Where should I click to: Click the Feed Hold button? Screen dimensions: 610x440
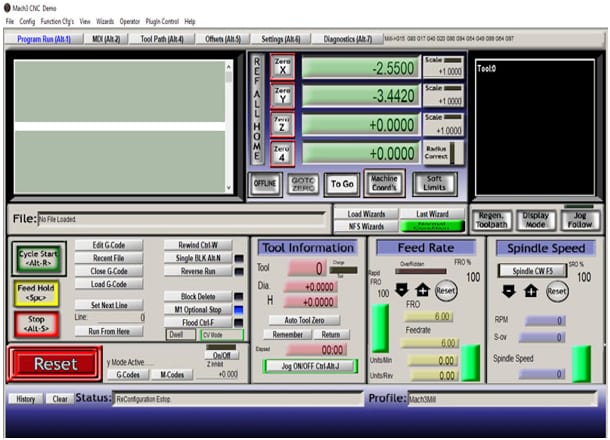tap(36, 293)
